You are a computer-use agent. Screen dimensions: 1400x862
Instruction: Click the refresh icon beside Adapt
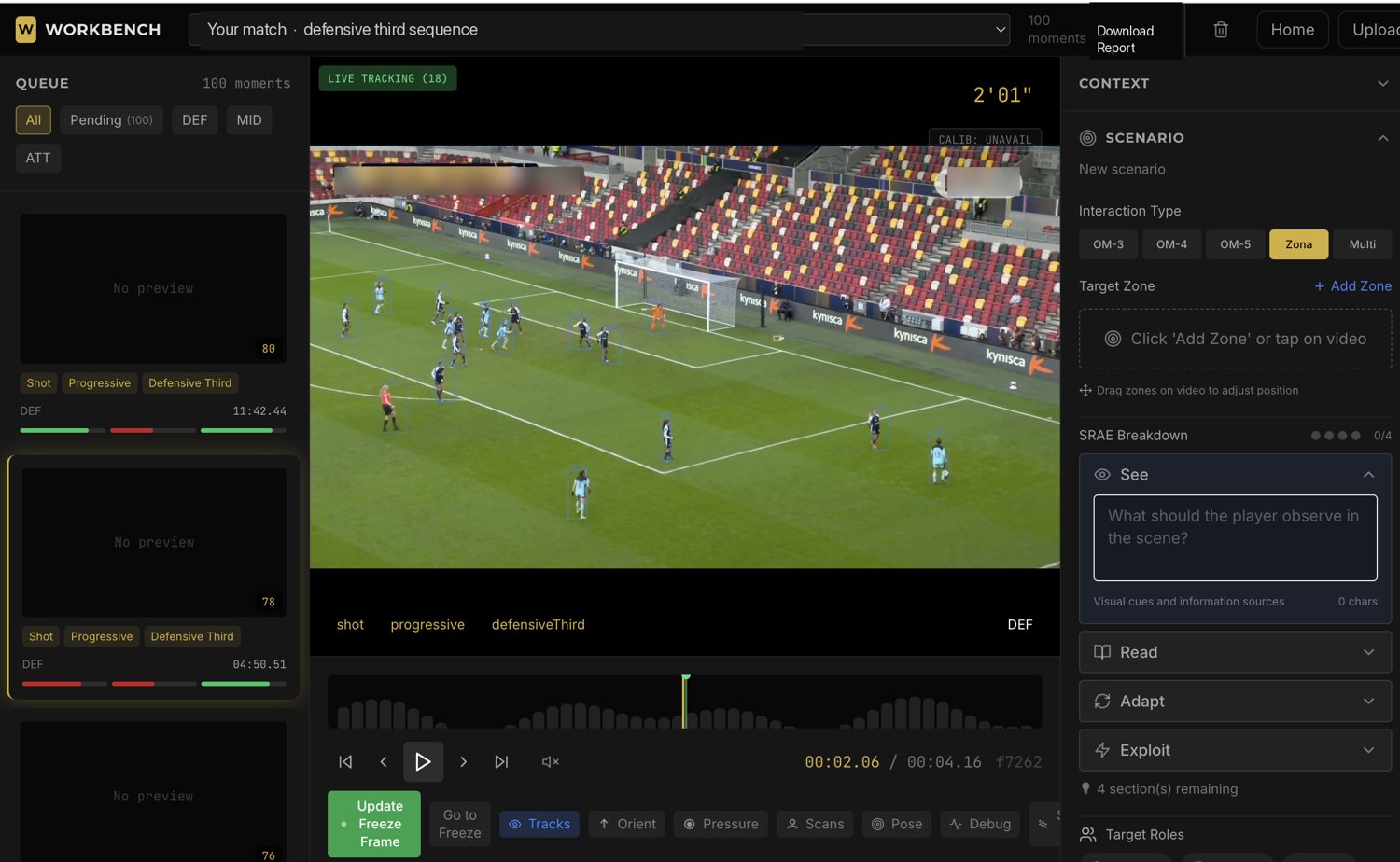click(x=1102, y=702)
